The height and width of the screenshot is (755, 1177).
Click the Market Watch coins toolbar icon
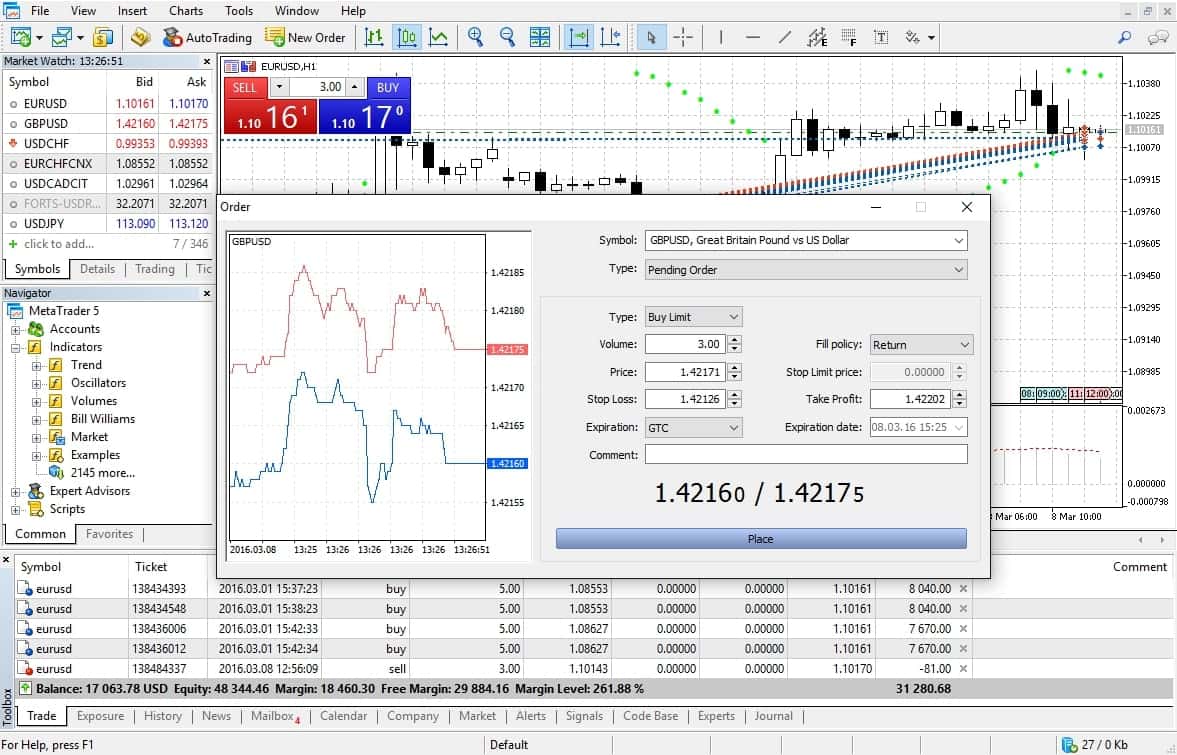click(103, 37)
